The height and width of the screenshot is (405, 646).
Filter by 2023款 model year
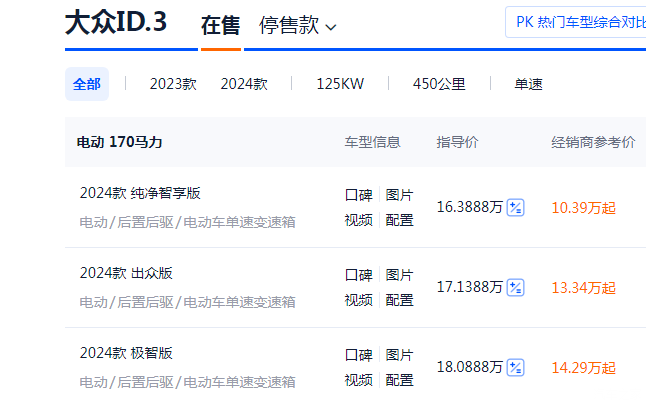coord(173,84)
